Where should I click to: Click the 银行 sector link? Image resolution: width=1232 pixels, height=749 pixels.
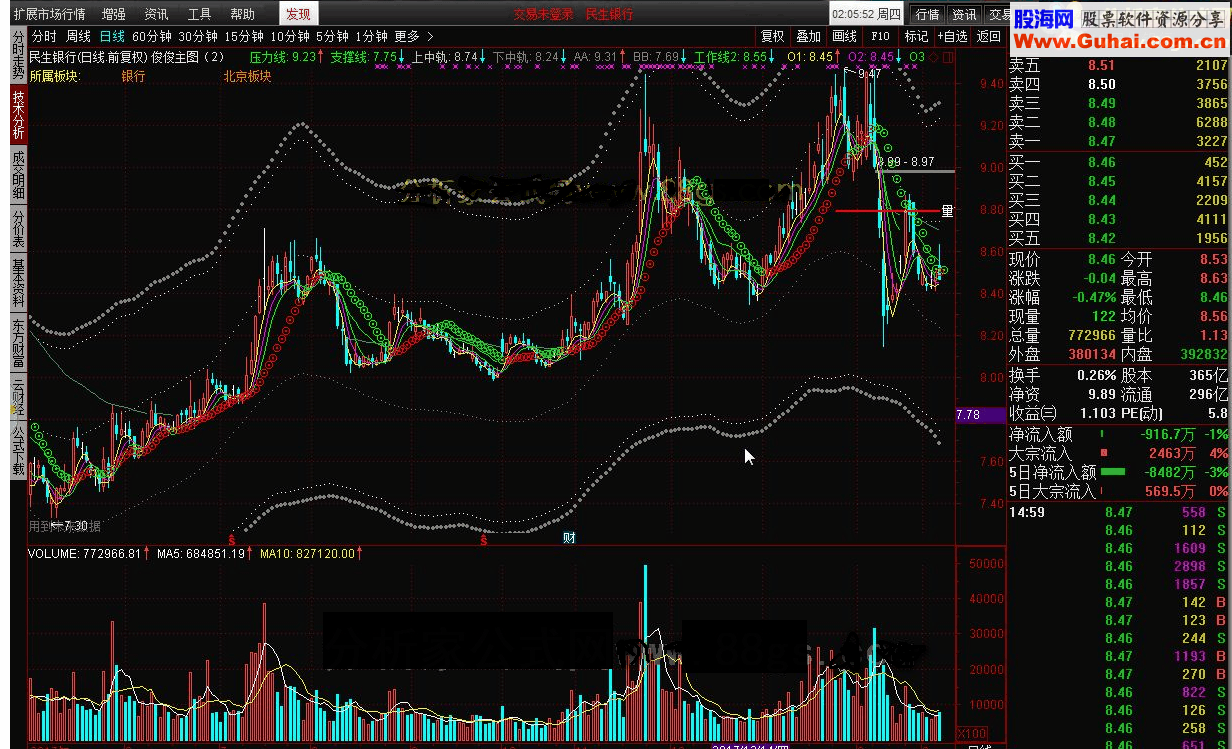[133, 75]
